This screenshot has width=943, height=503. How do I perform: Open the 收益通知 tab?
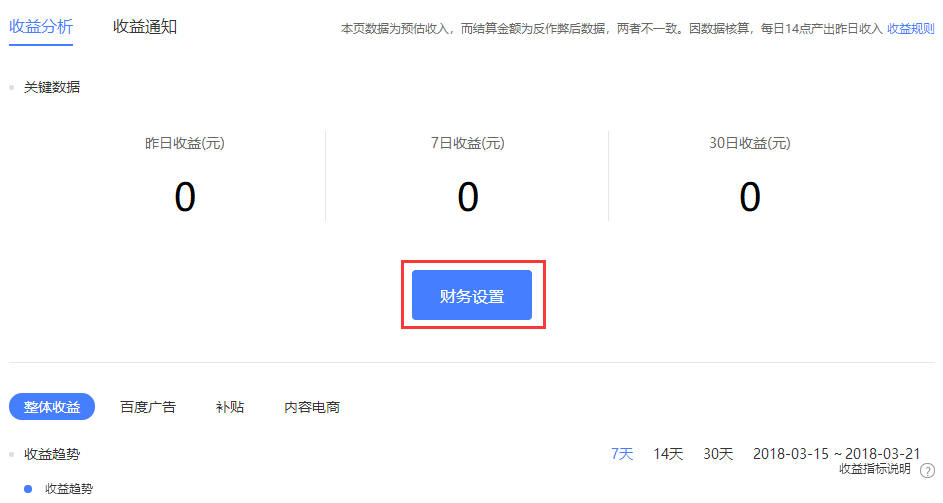[x=145, y=27]
